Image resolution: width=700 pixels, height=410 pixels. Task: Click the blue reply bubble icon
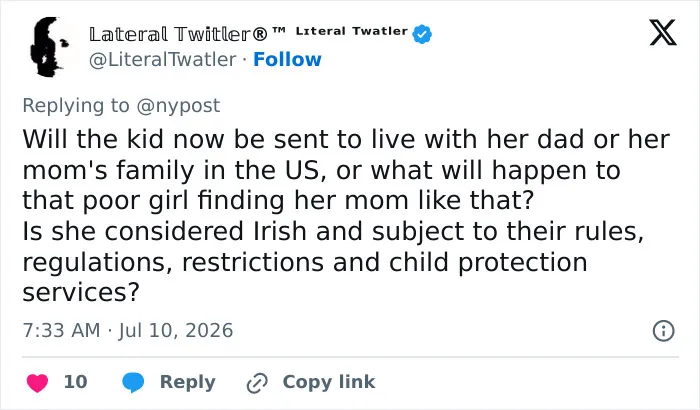(x=133, y=382)
